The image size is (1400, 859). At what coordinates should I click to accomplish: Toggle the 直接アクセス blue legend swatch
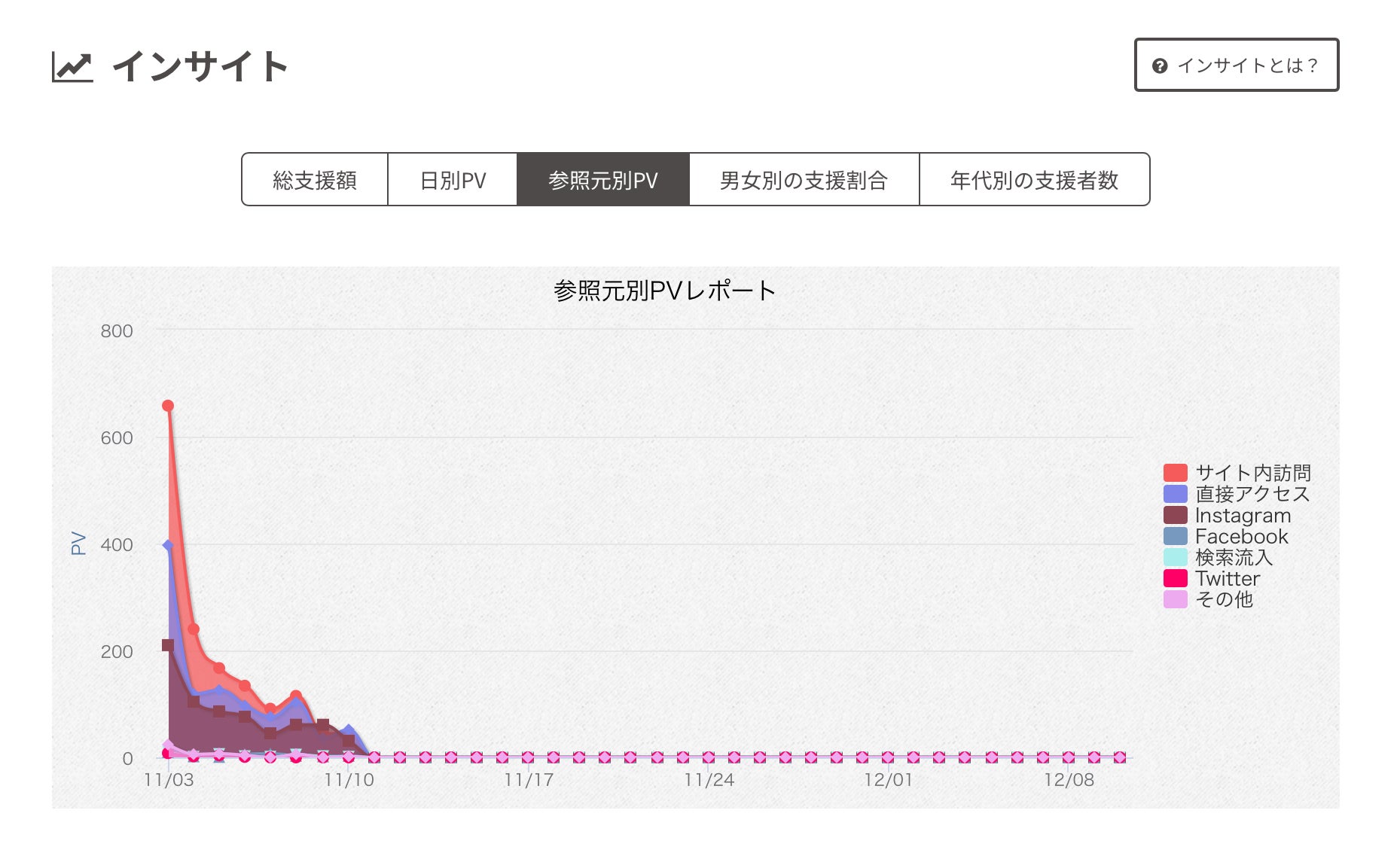point(1175,494)
